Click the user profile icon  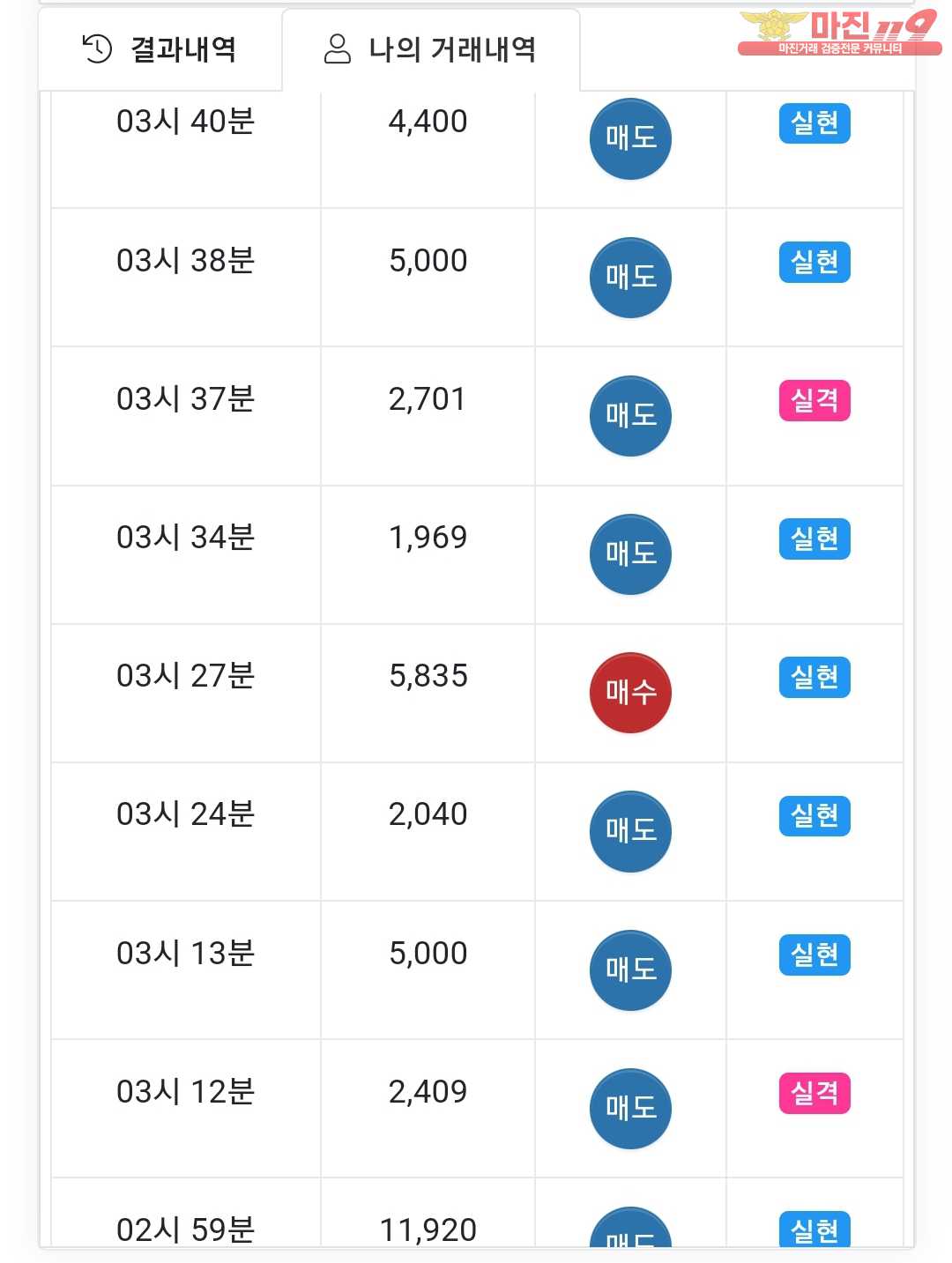point(338,48)
